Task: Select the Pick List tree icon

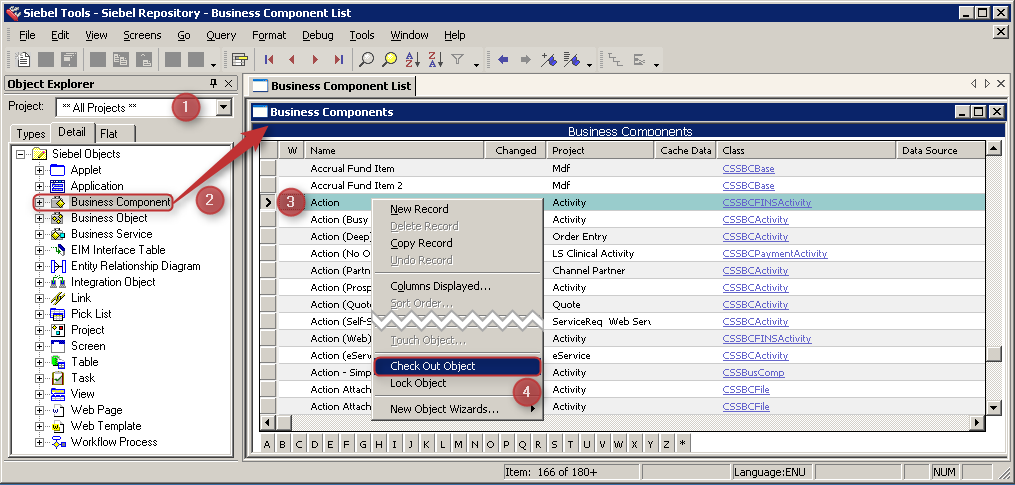Action: [58, 314]
